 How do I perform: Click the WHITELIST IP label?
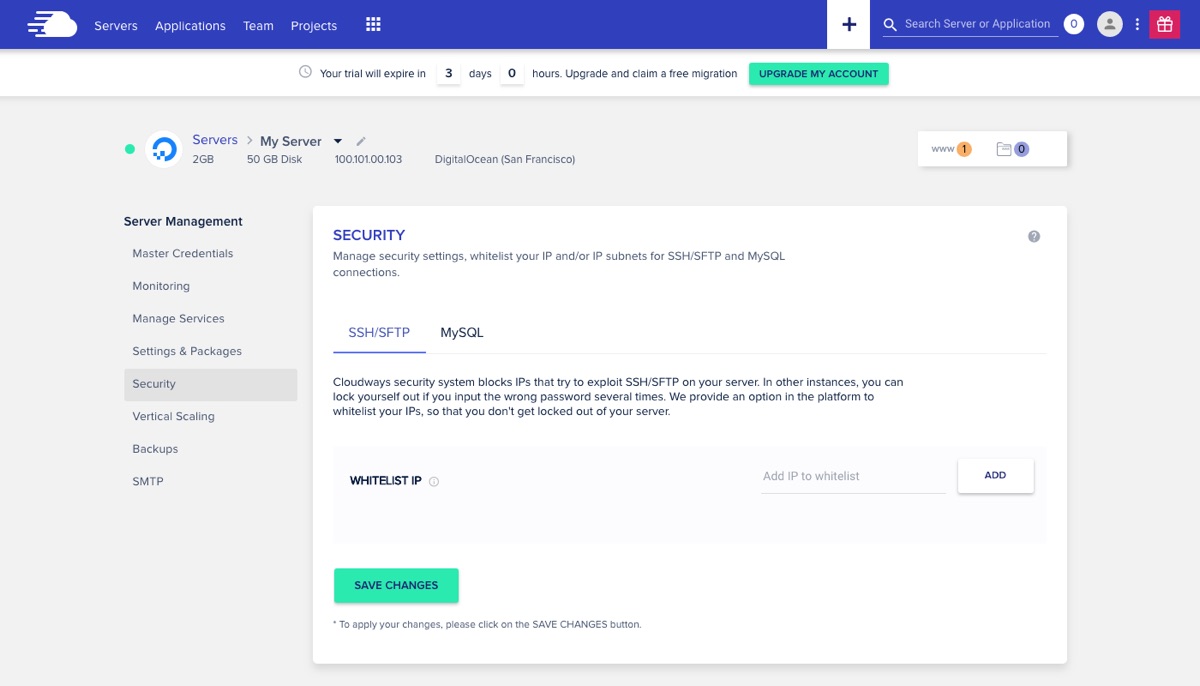[x=386, y=481]
